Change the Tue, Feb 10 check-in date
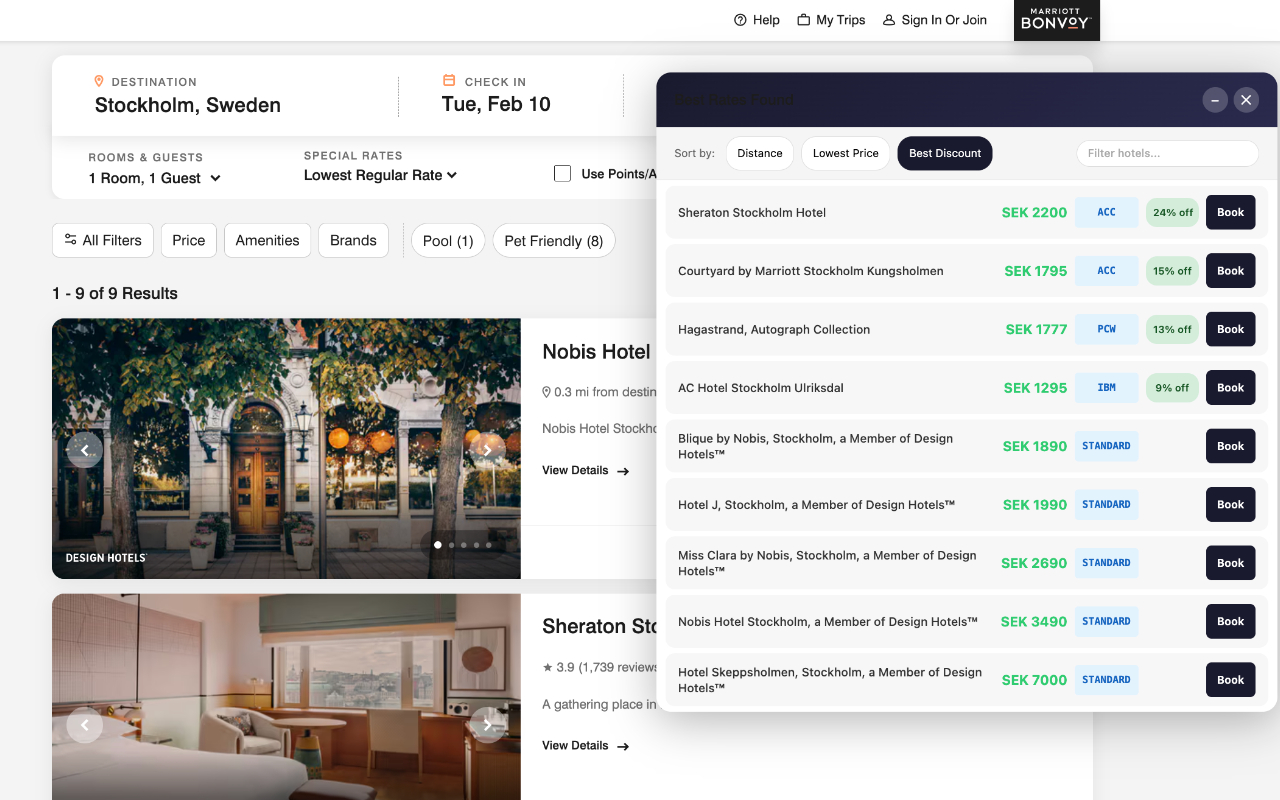This screenshot has height=800, width=1280. (496, 104)
